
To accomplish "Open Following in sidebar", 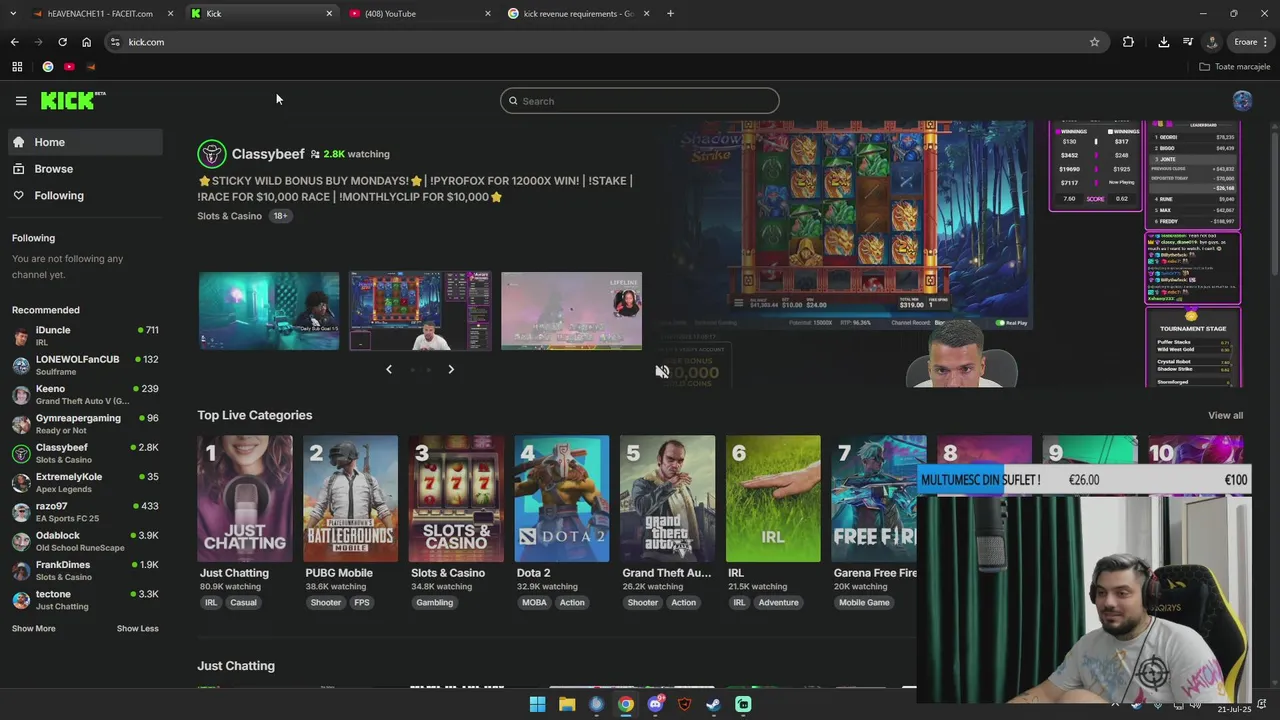I will [85, 195].
